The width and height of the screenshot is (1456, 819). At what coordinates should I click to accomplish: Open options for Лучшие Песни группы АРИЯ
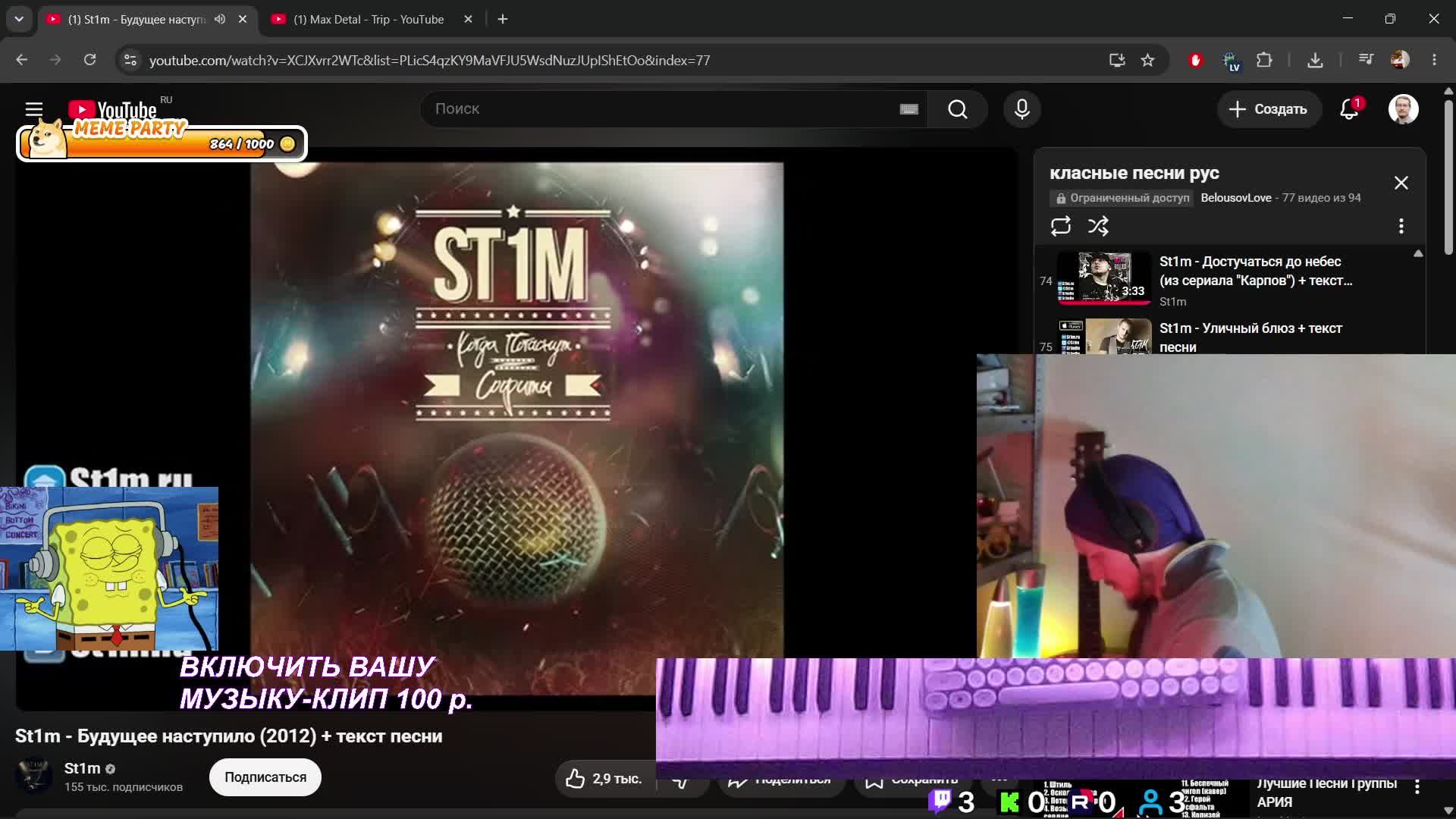pos(1417,787)
